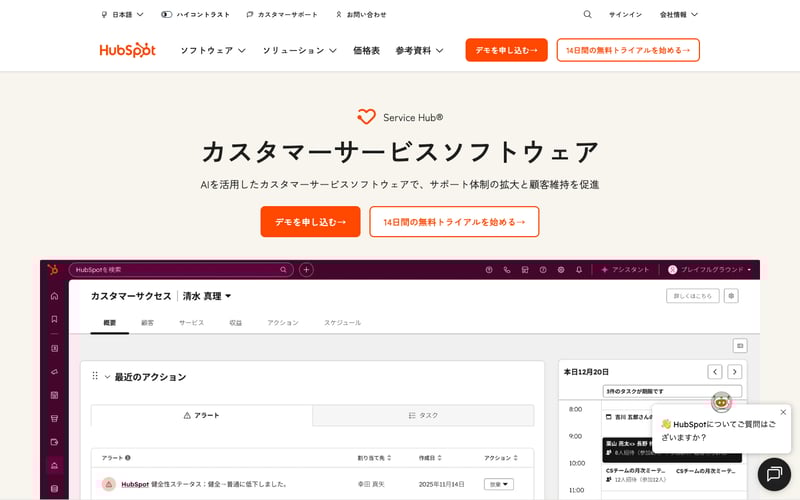Expand the ソリューション menu
The image size is (800, 500).
(299, 50)
